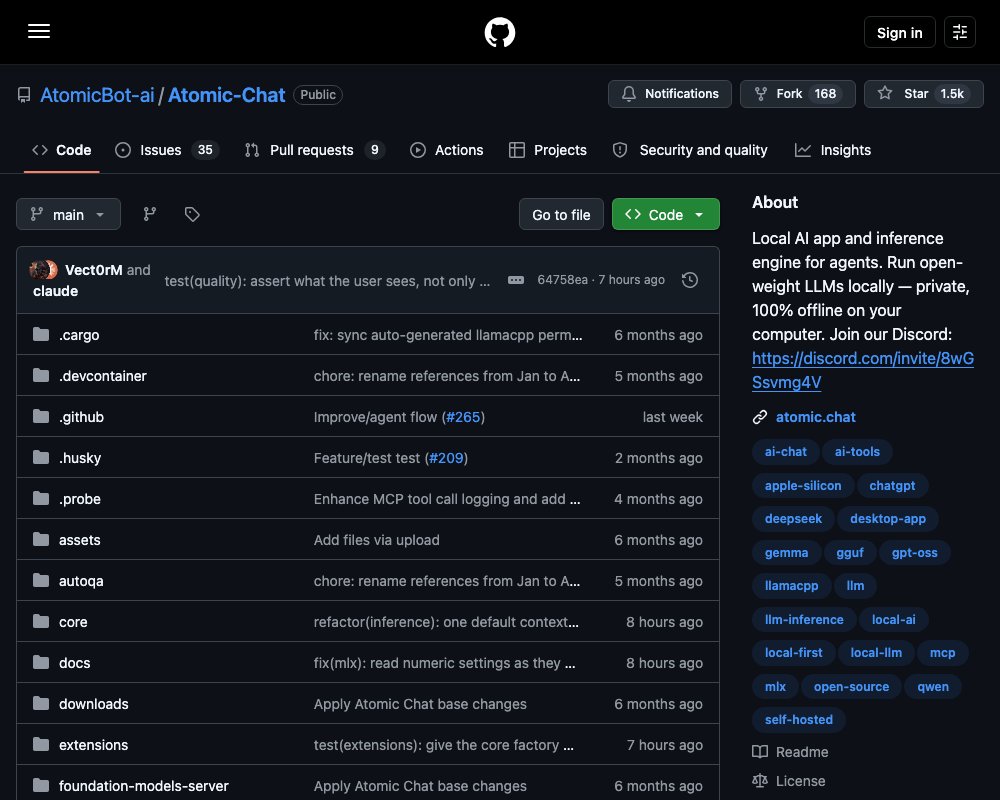Screen dimensions: 1000x800
Task: Open the Insights tab
Action: pyautogui.click(x=833, y=150)
